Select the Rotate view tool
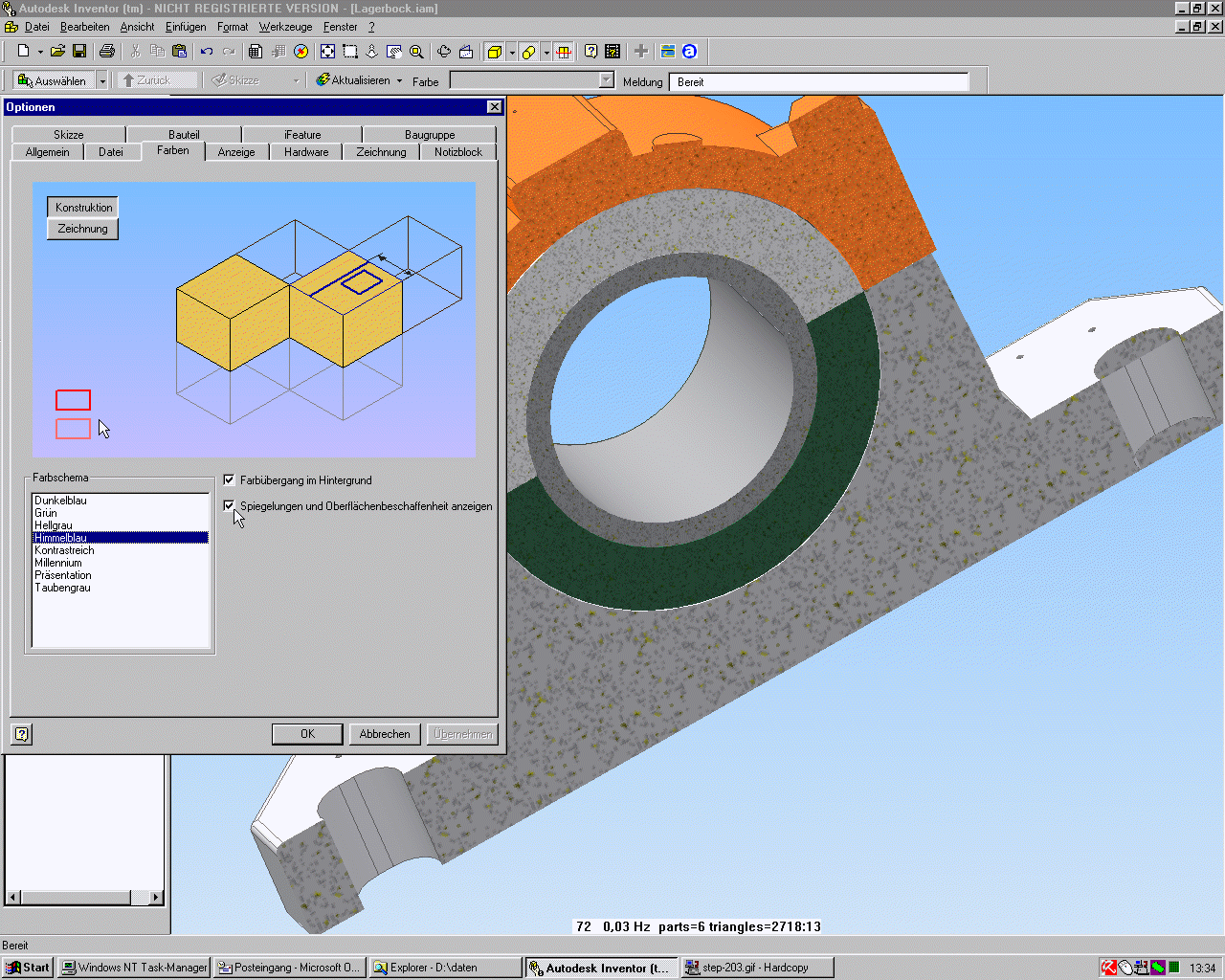The height and width of the screenshot is (980, 1225). click(x=444, y=52)
